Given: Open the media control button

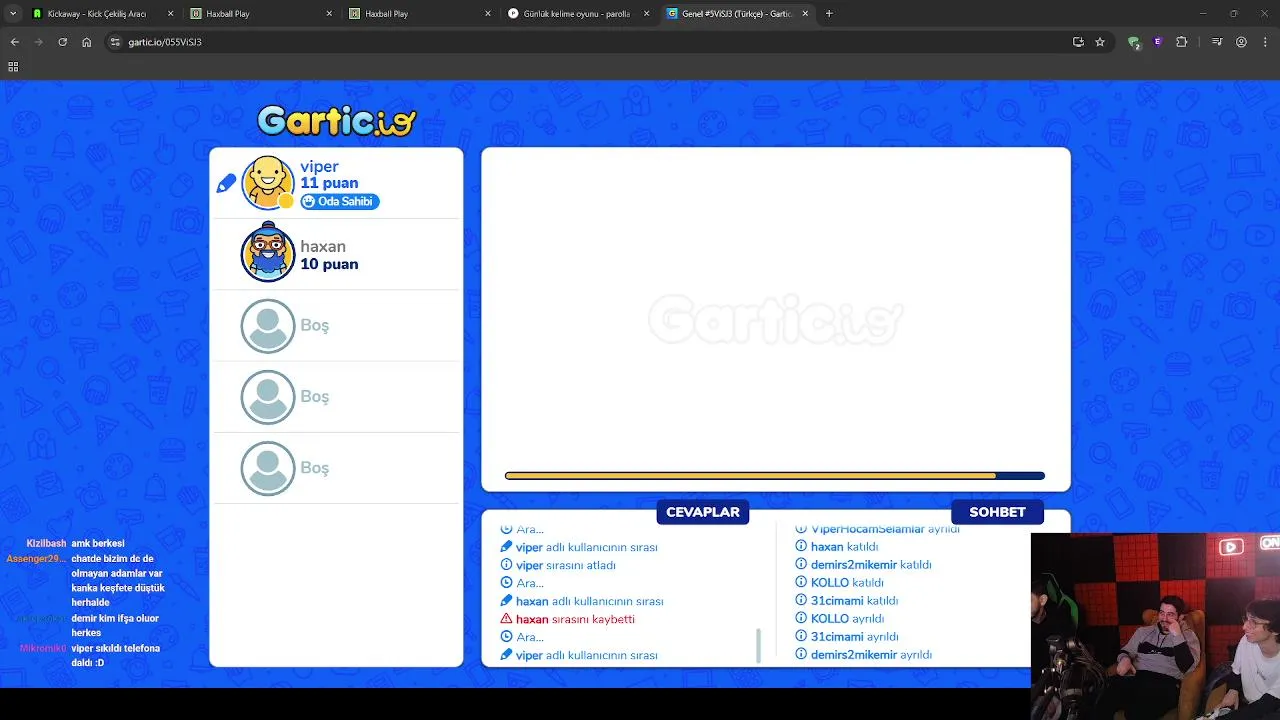Looking at the screenshot, I should click(1217, 42).
